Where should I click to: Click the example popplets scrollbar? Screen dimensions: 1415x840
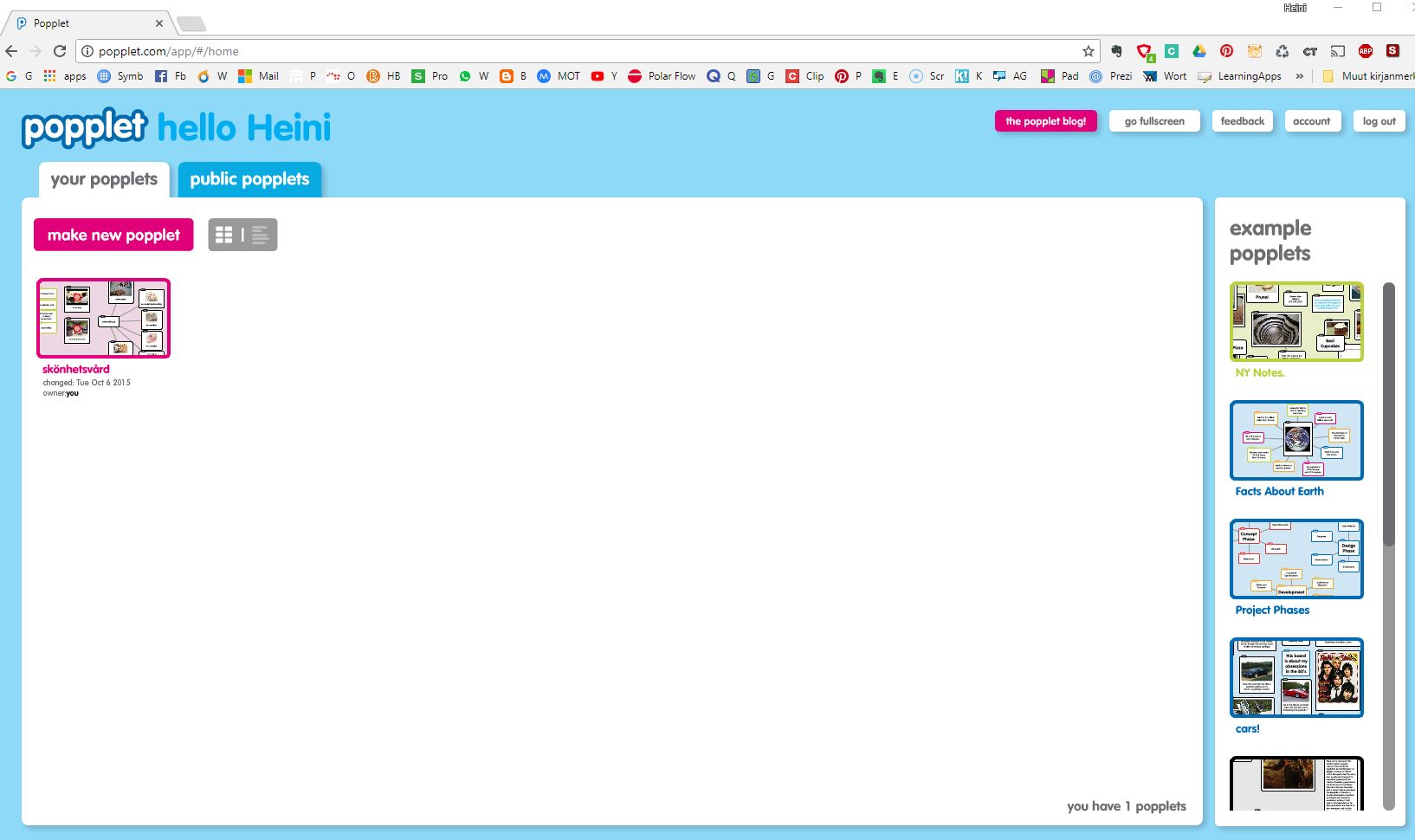click(1389, 416)
